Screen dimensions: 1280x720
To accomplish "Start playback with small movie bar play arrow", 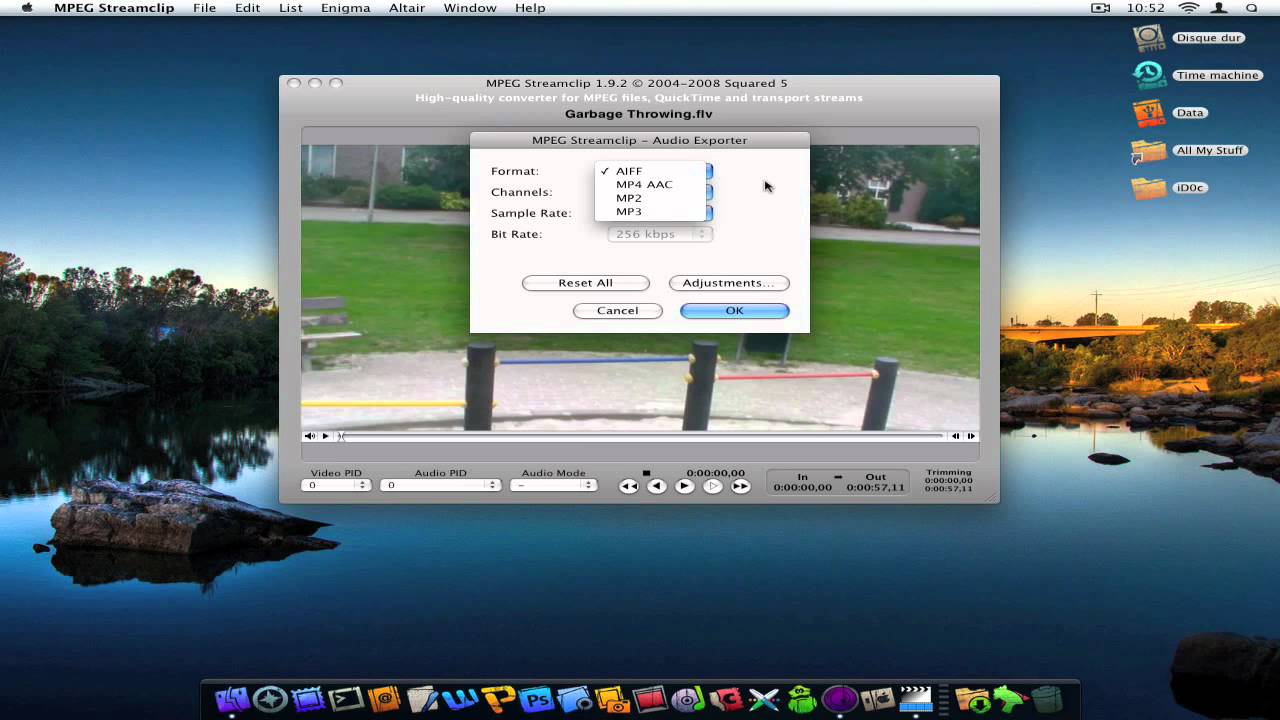I will click(x=325, y=436).
